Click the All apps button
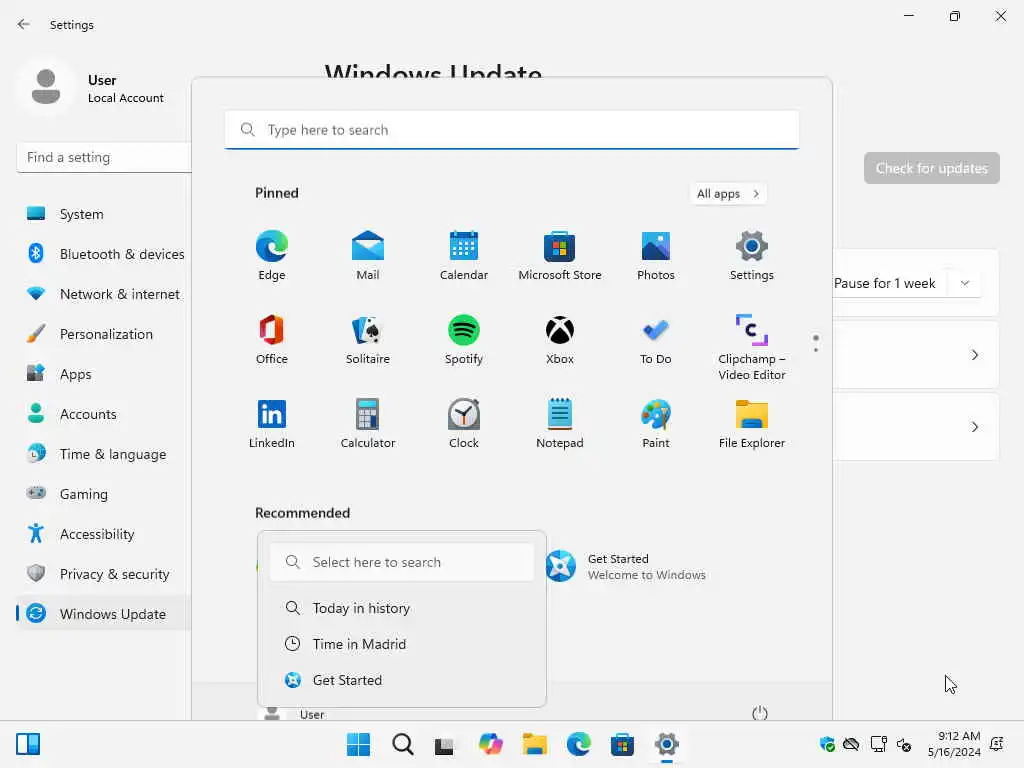The width and height of the screenshot is (1024, 768). pos(728,193)
